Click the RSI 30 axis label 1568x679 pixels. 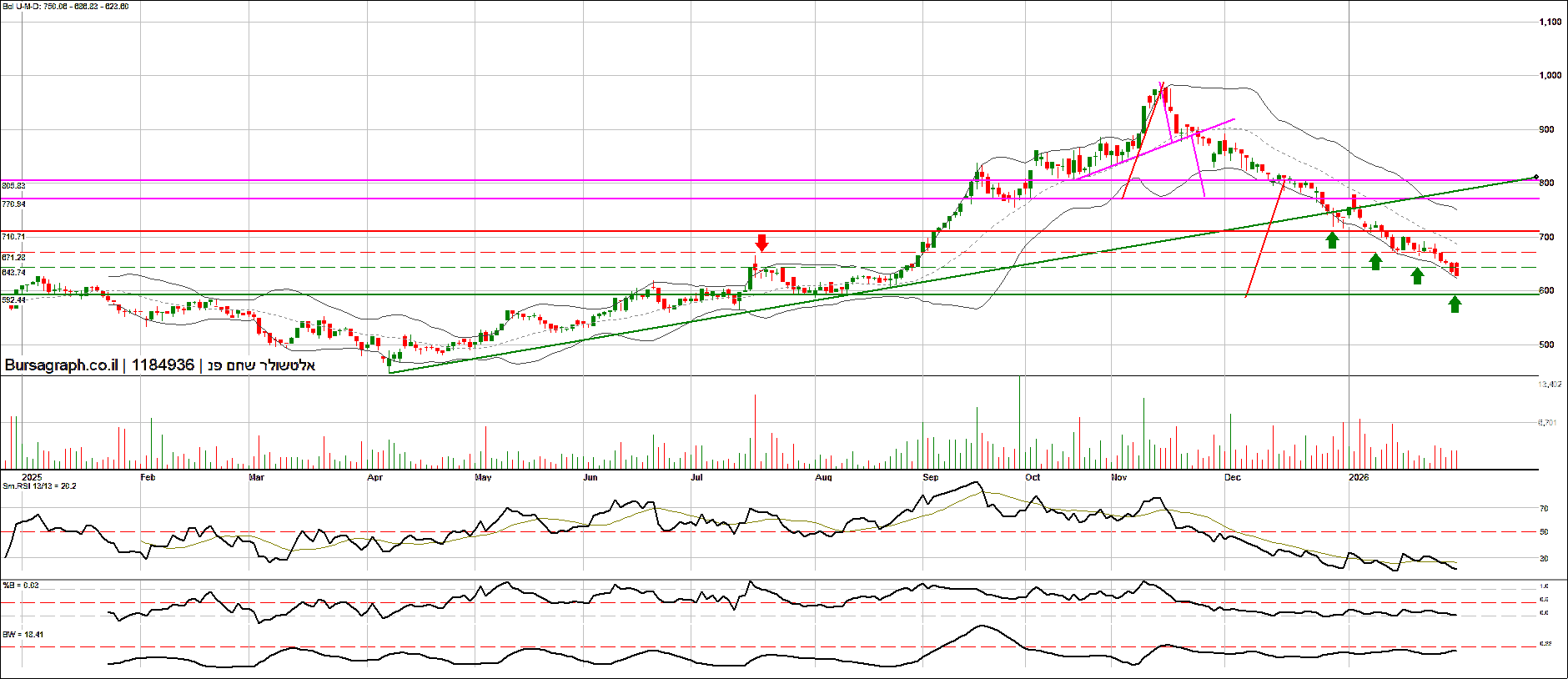point(1544,558)
